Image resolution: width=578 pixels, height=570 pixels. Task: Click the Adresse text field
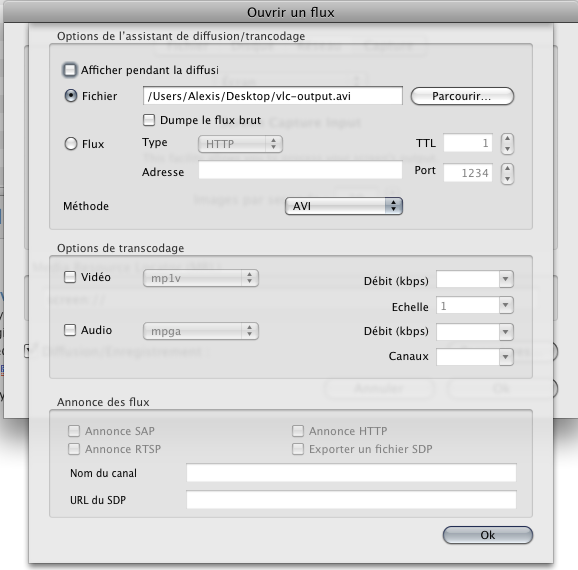[x=300, y=170]
